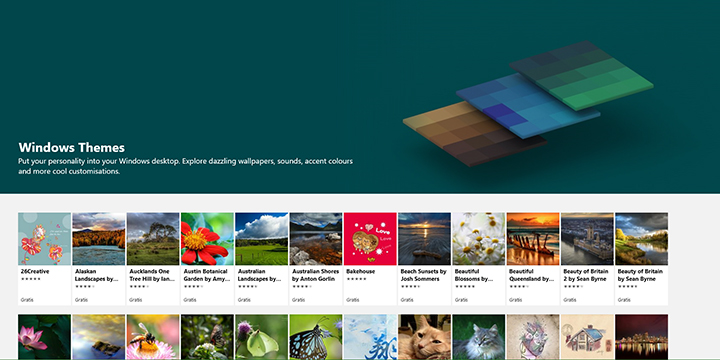The width and height of the screenshot is (720, 360).
Task: Click Gratis price on Australian Shores card
Action: 298,300
